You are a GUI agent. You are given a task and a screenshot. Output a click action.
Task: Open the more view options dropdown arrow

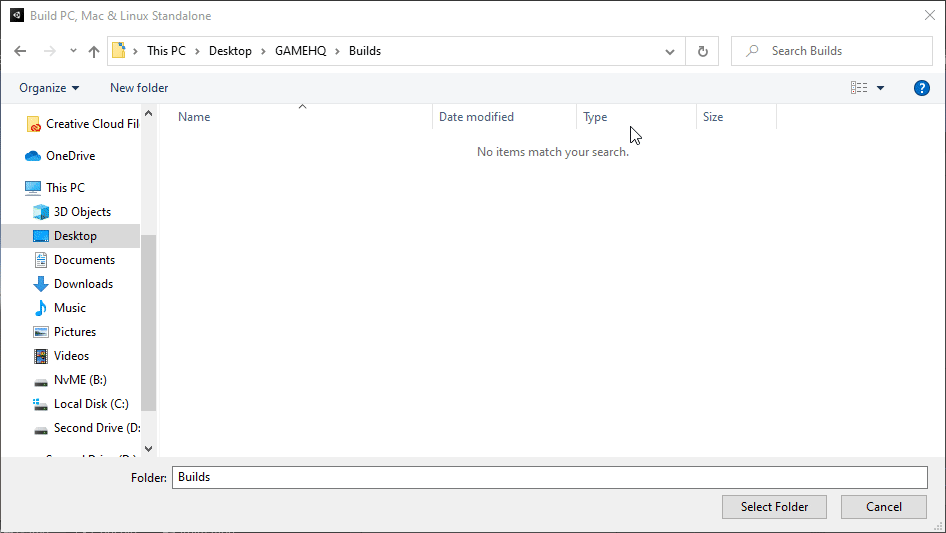(880, 88)
